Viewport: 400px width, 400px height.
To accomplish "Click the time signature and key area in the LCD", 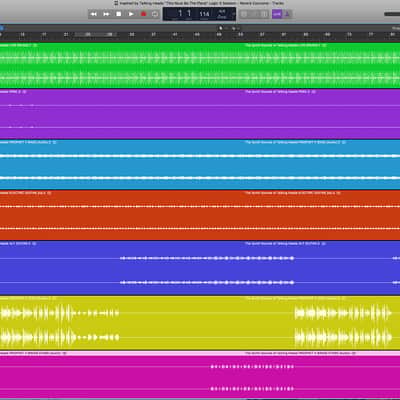I will point(222,14).
